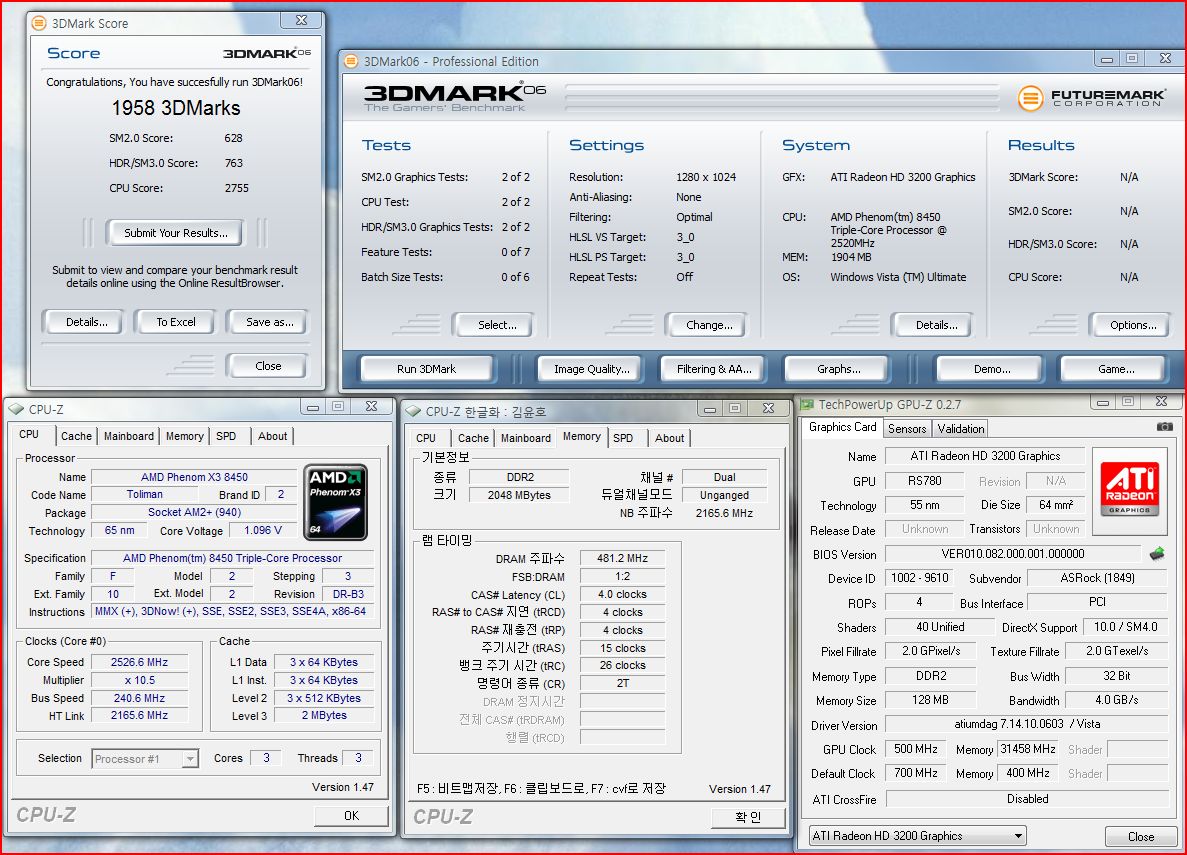Click the DRAM frequency value 481.2 MHz
The image size is (1187, 855).
coord(622,558)
